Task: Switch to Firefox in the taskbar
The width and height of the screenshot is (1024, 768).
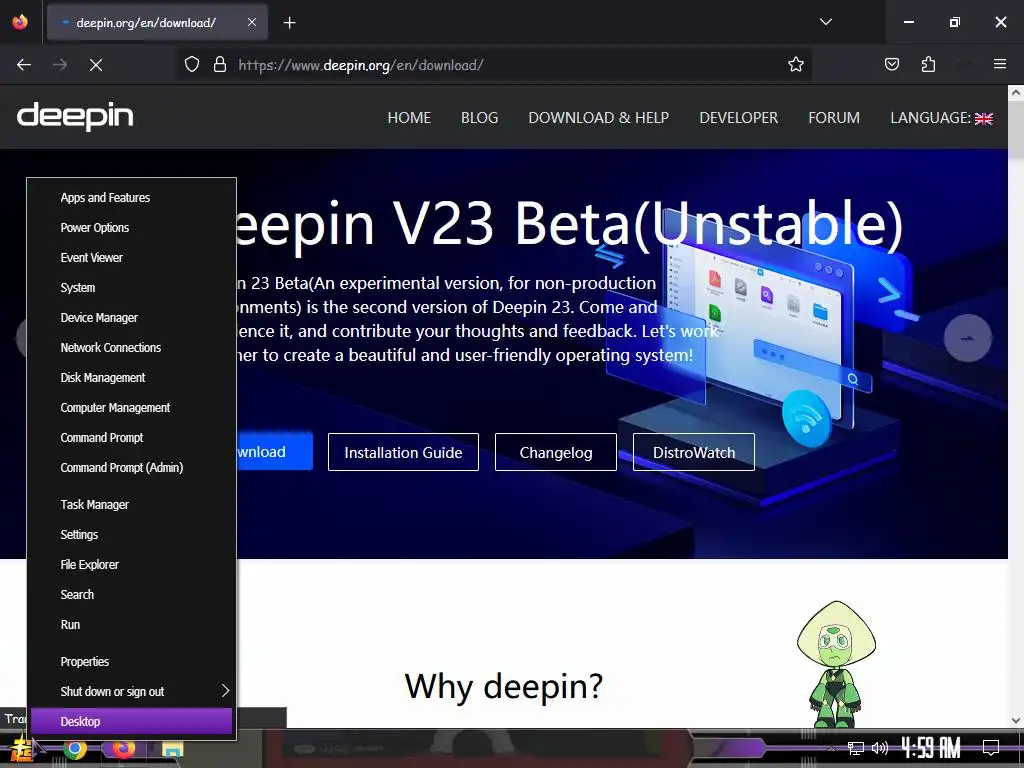Action: 123,749
